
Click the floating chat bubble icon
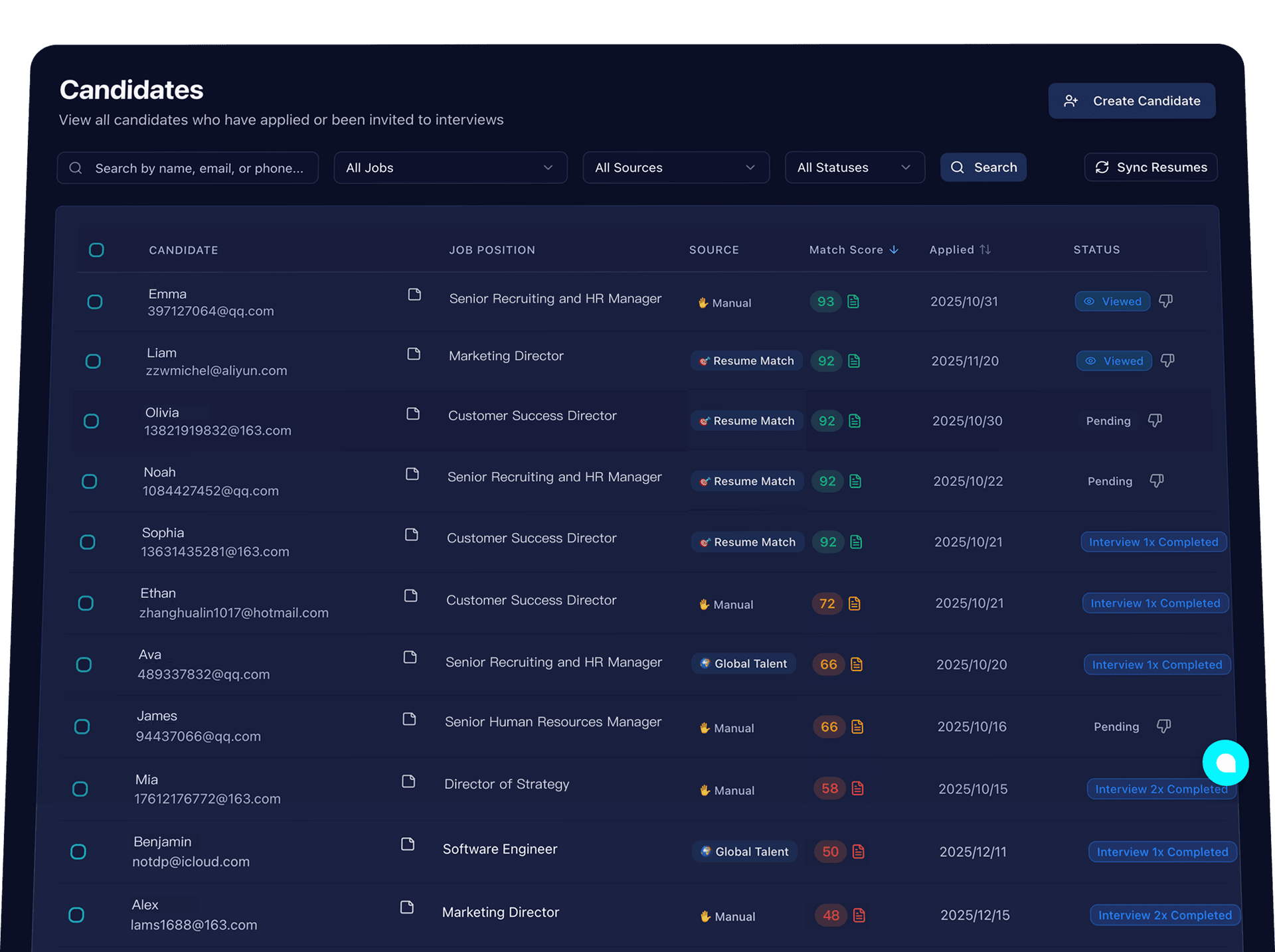[1225, 763]
